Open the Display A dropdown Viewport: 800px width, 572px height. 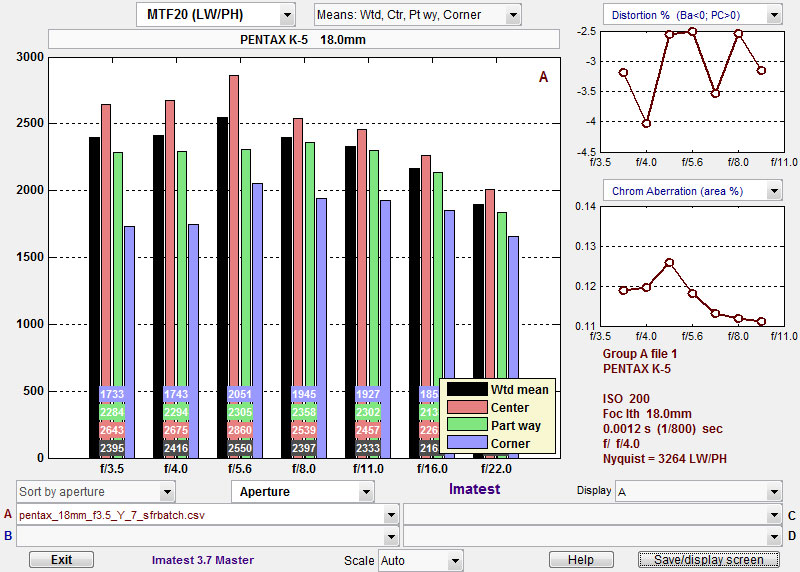click(x=698, y=492)
